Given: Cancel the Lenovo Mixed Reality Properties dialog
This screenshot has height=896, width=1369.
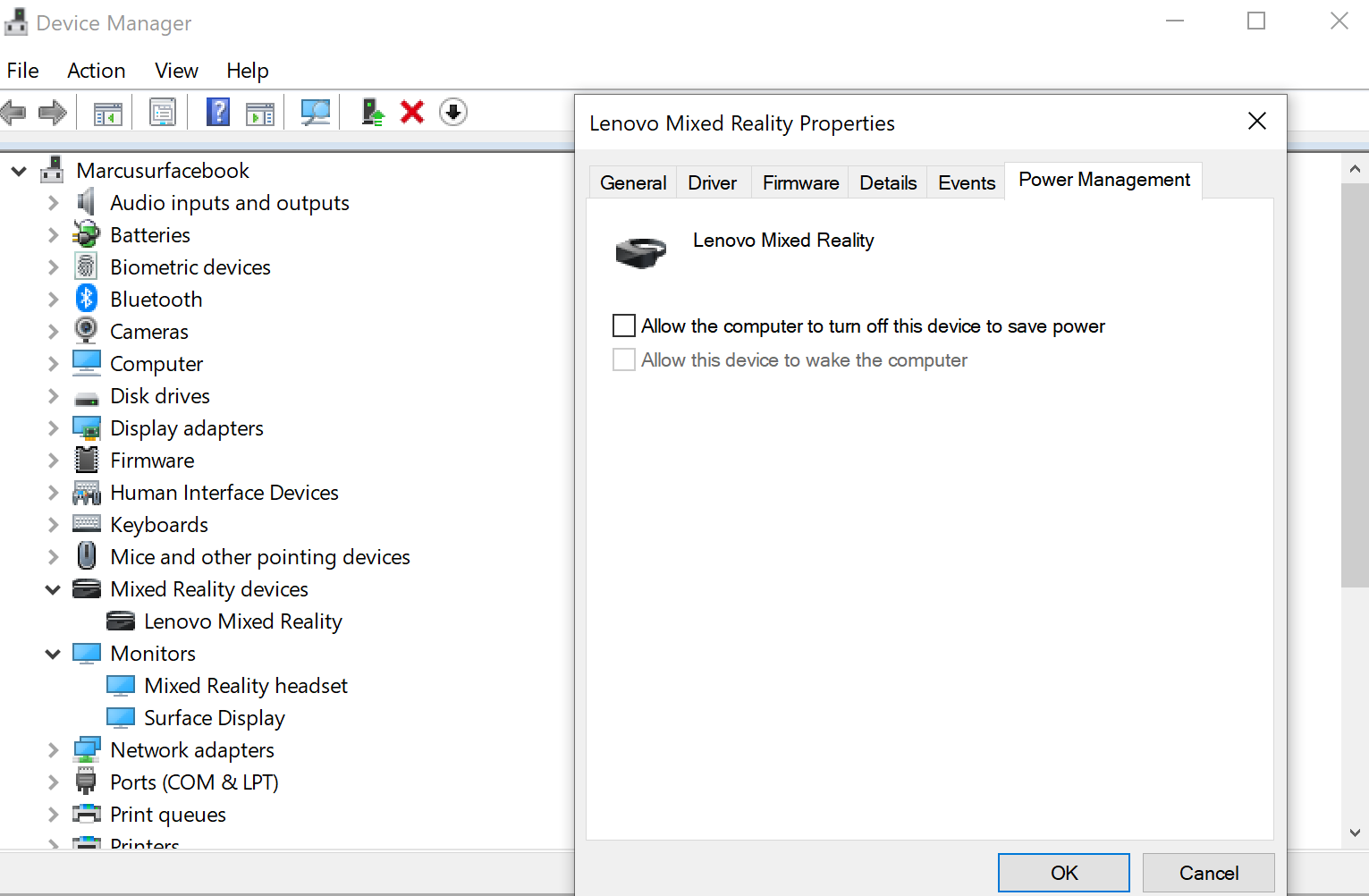Looking at the screenshot, I should click(x=1209, y=873).
